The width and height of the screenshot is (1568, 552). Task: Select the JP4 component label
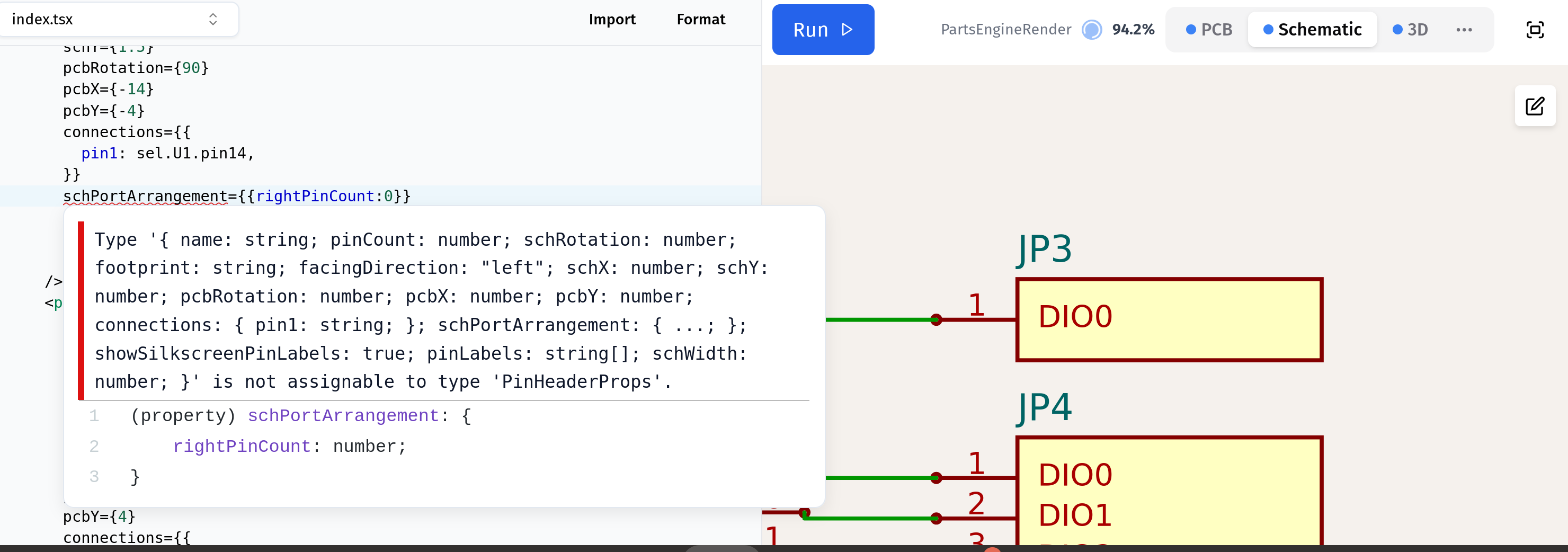tap(1044, 407)
